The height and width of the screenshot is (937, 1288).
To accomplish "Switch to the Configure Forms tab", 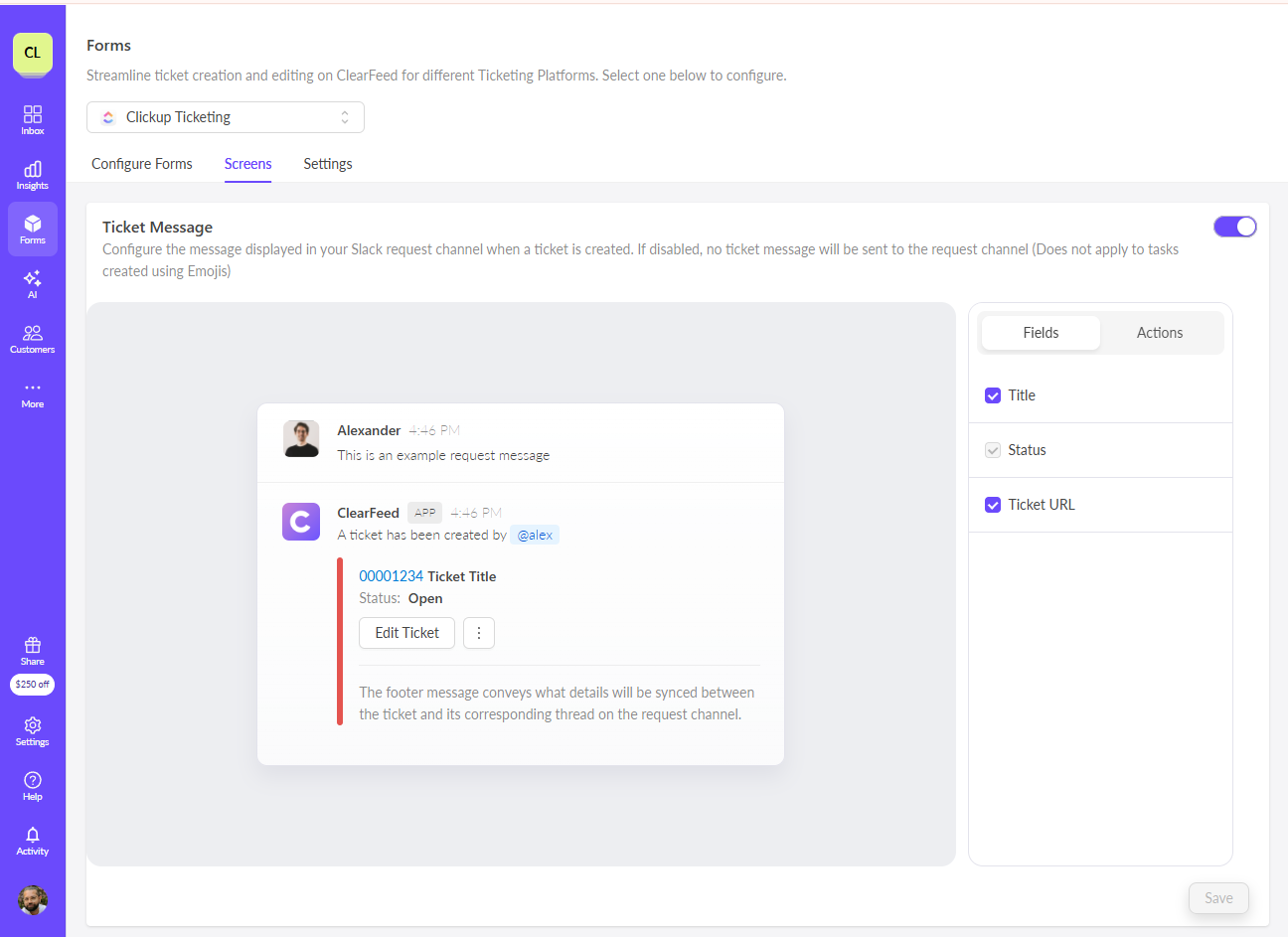I will pos(142,164).
